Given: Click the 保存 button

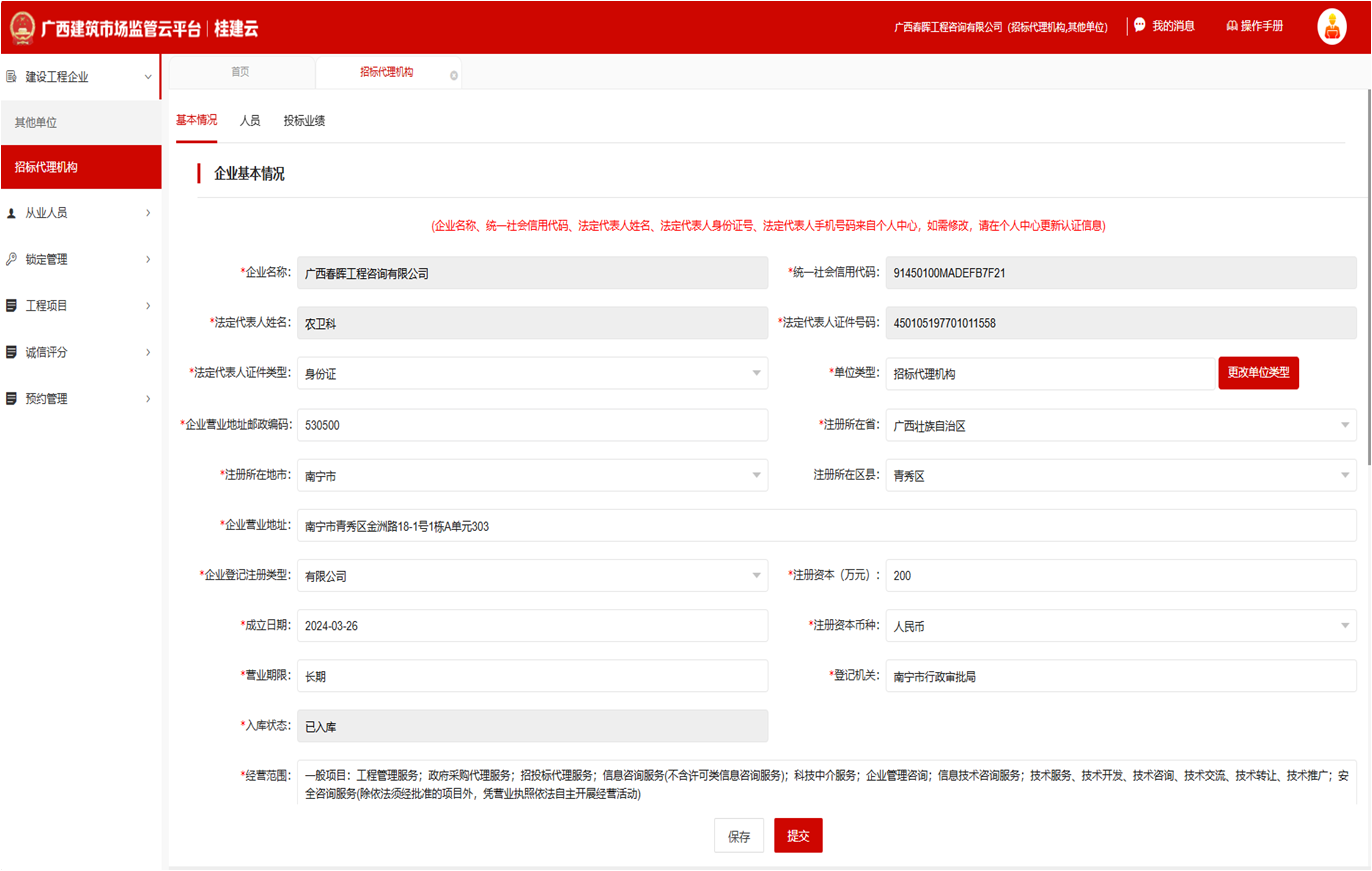Looking at the screenshot, I should (x=739, y=836).
